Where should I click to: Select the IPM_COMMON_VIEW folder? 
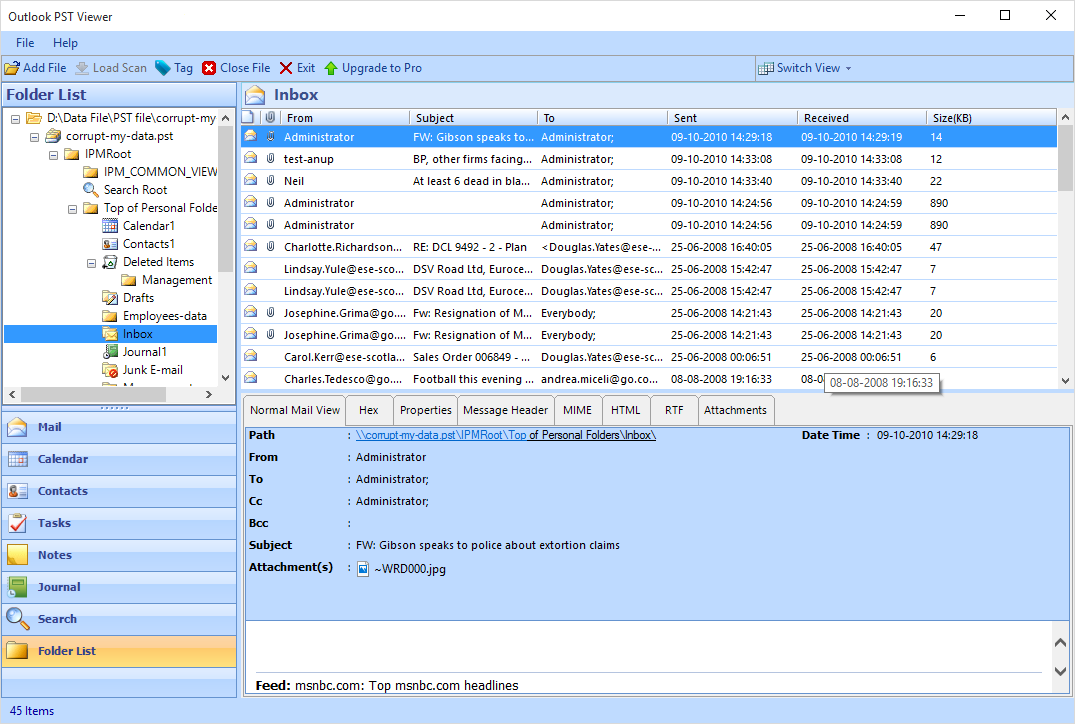(160, 172)
